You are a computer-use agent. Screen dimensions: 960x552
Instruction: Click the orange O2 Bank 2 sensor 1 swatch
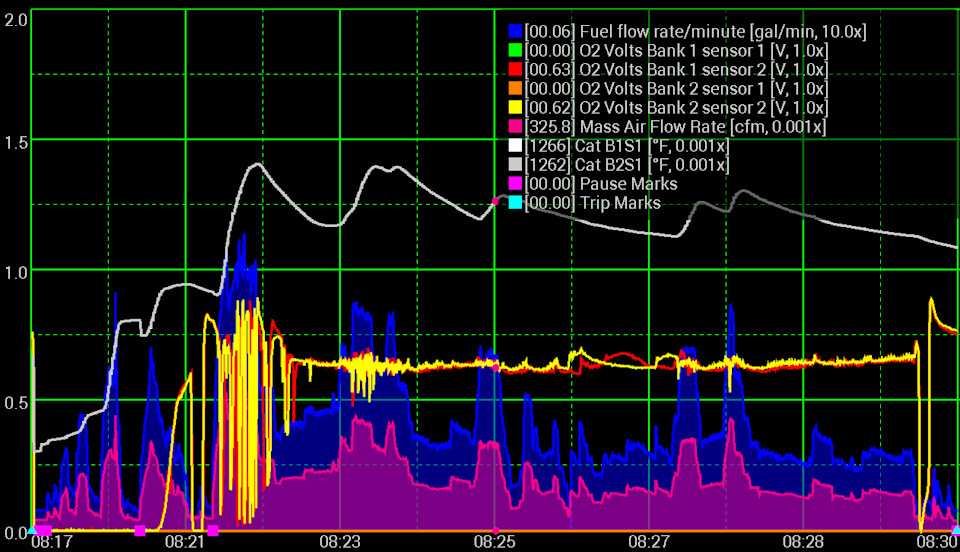tap(516, 88)
